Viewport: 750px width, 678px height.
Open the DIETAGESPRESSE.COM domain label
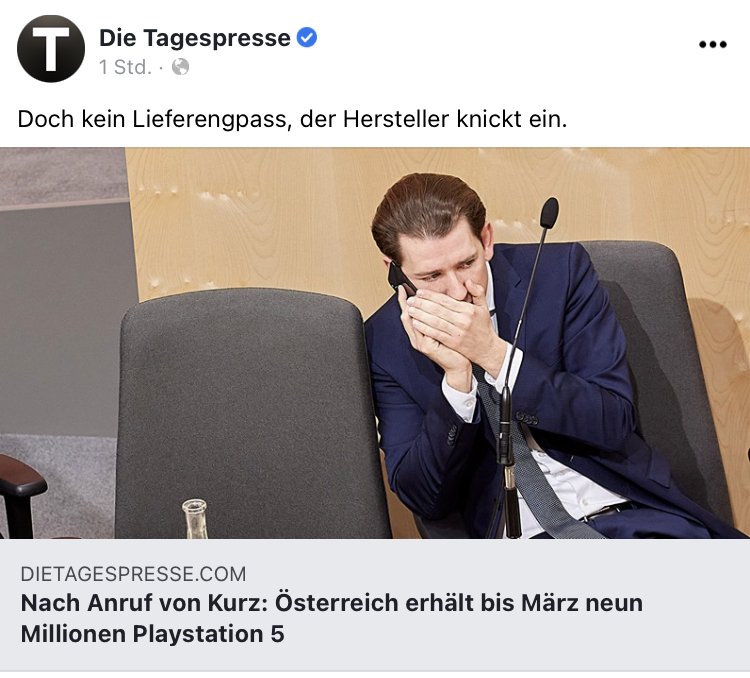(133, 574)
